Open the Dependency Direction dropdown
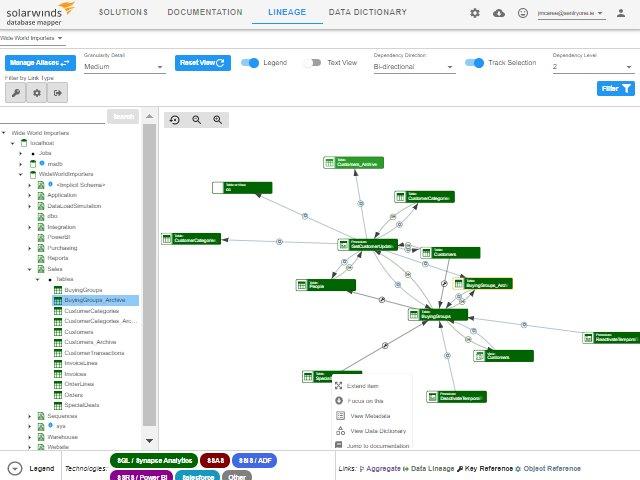Viewport: 640px width, 480px height. coord(414,67)
